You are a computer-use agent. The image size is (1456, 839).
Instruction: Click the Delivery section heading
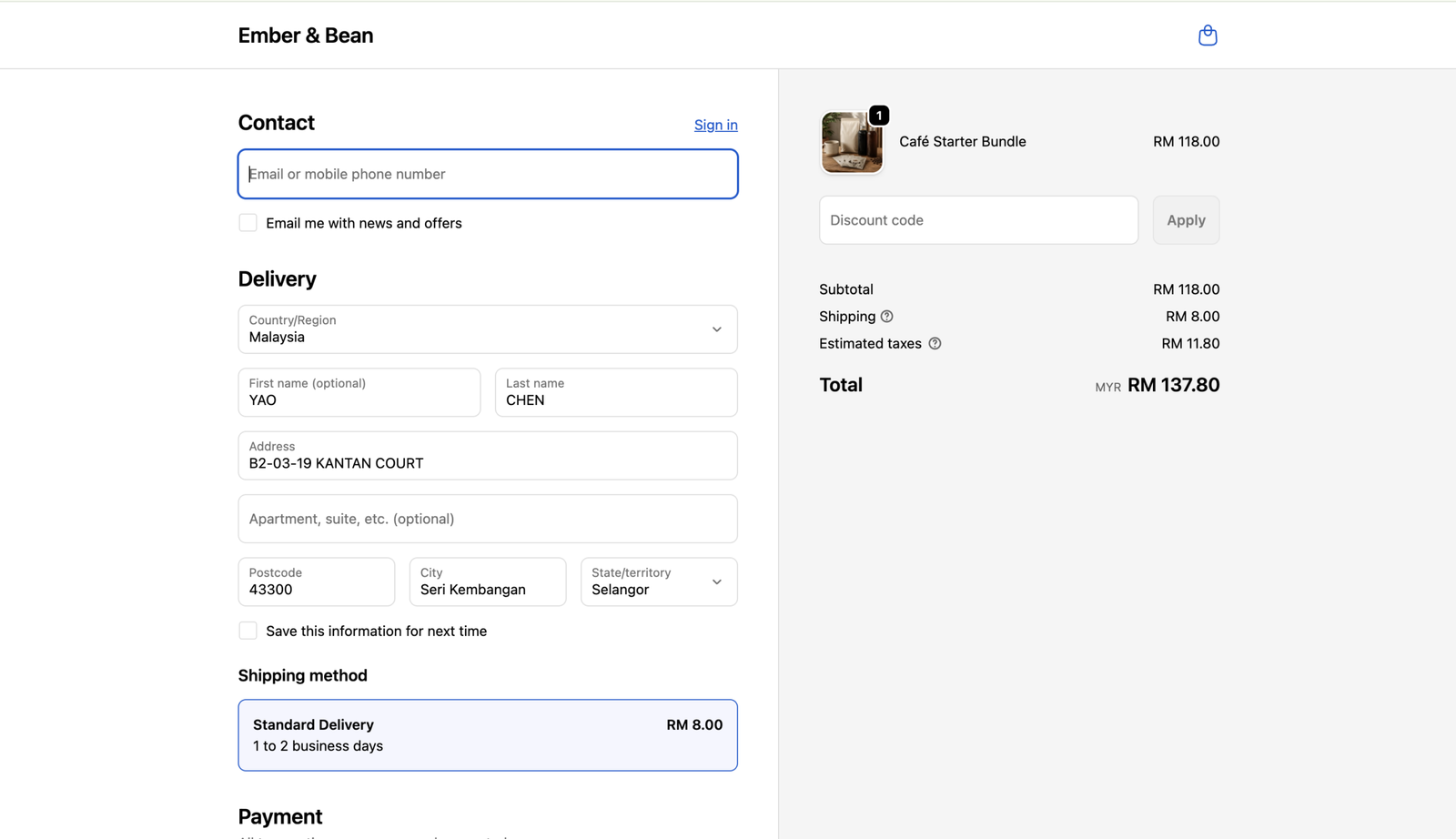tap(278, 278)
